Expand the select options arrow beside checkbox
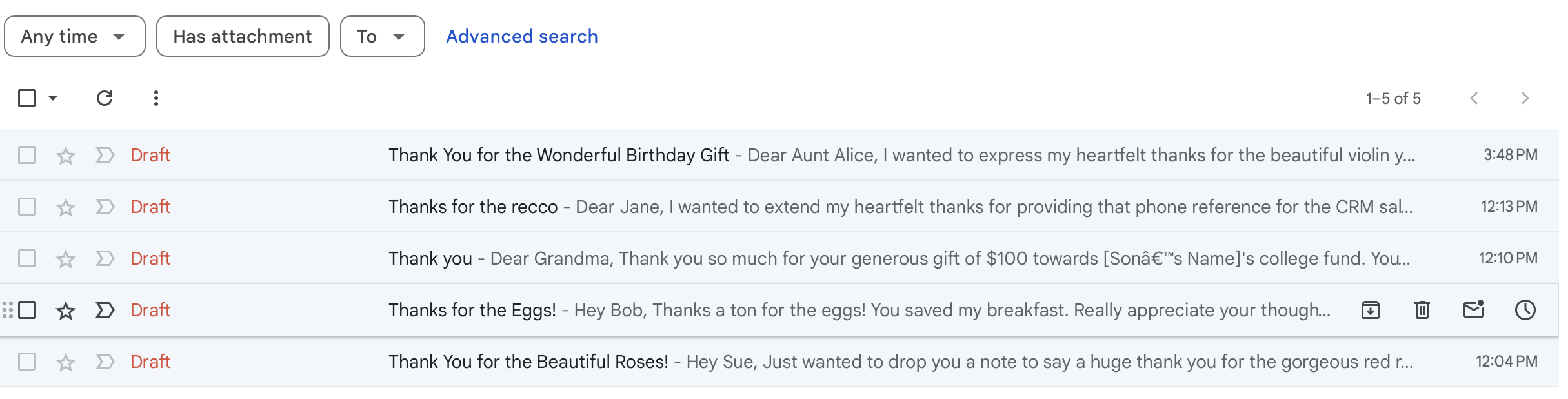Image resolution: width=1568 pixels, height=399 pixels. pos(53,98)
